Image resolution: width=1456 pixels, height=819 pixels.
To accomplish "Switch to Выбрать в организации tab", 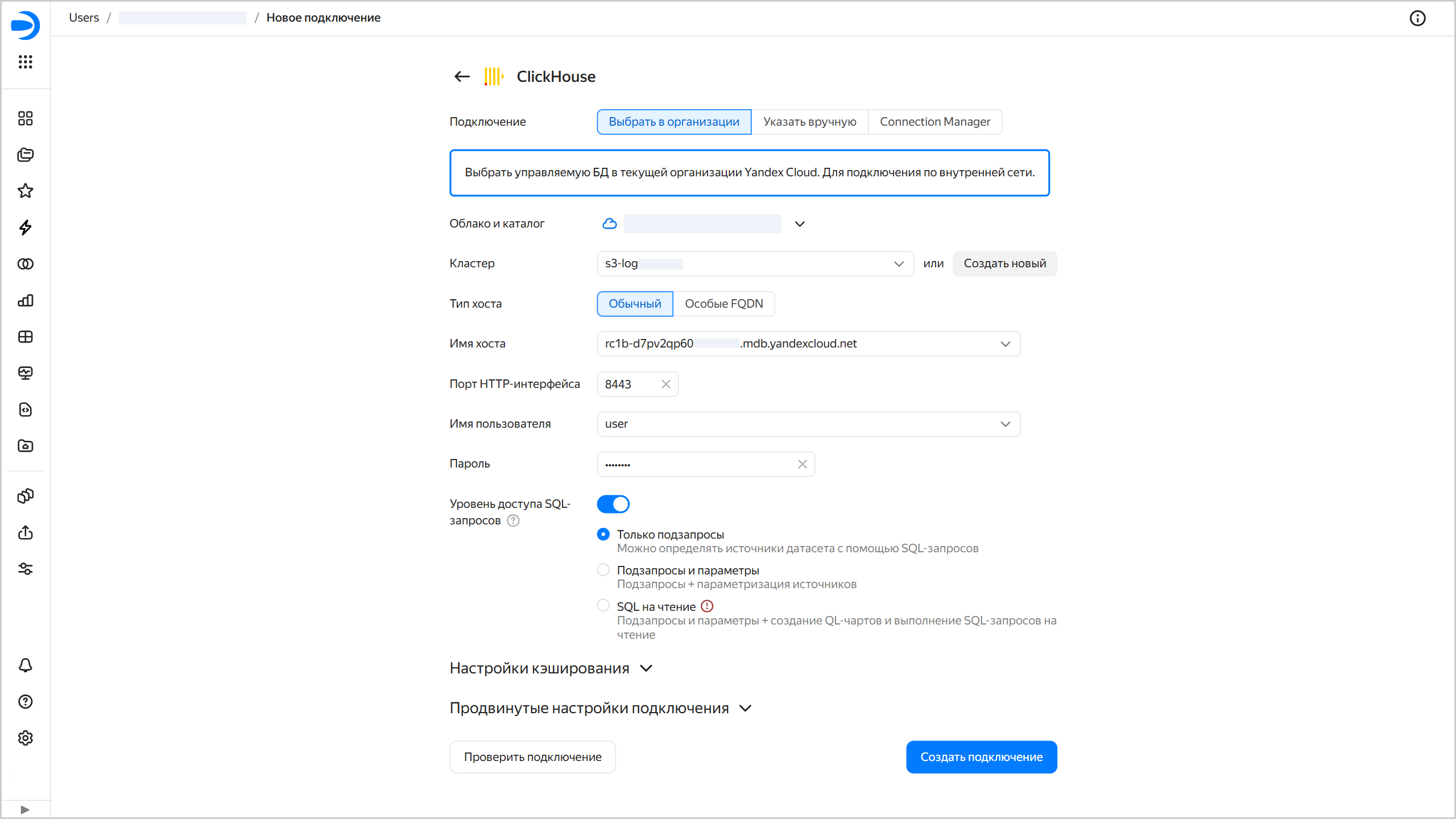I will click(x=674, y=122).
